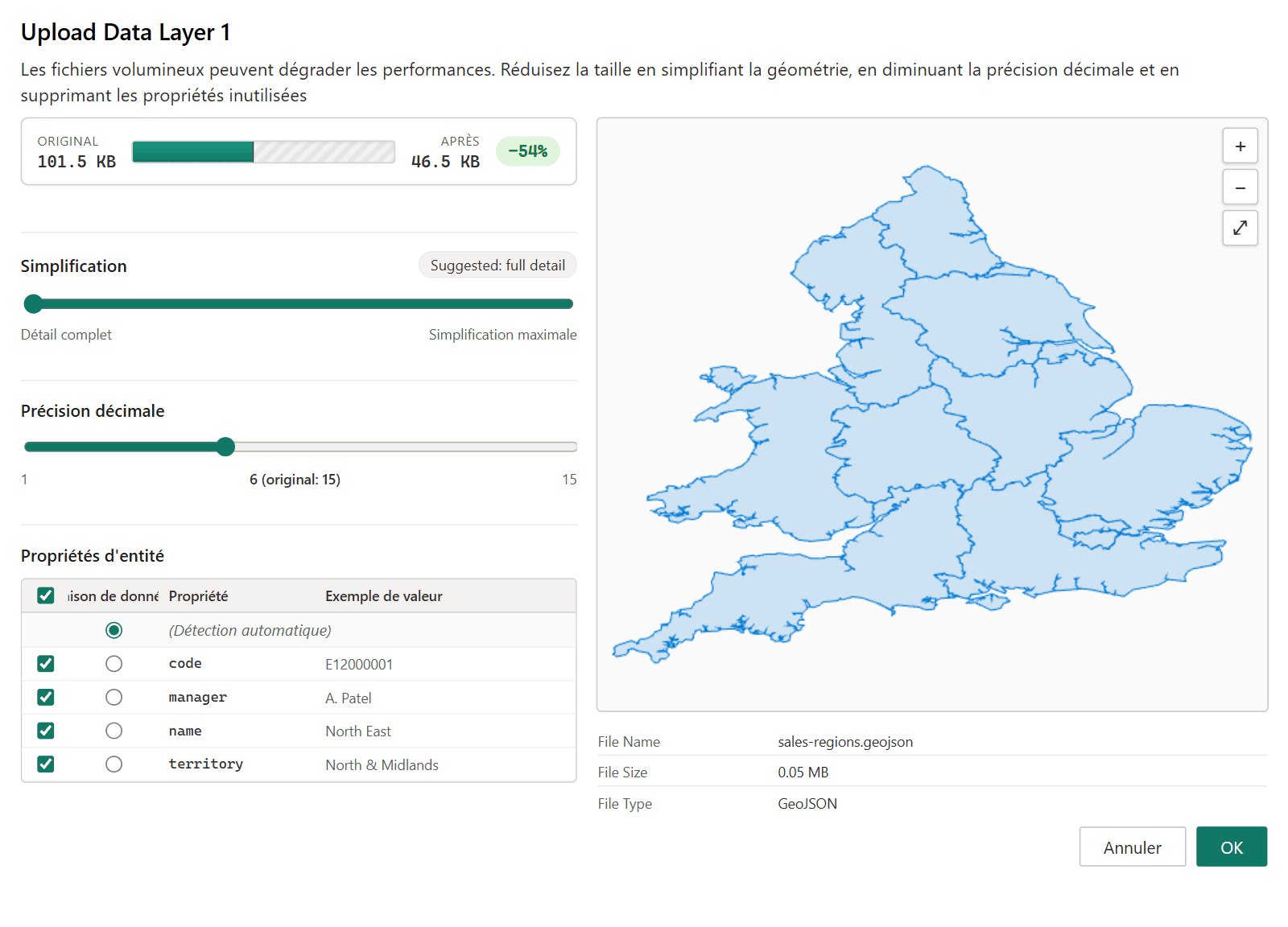Click the E12000001 example value
This screenshot has width=1288, height=927.
359,665
